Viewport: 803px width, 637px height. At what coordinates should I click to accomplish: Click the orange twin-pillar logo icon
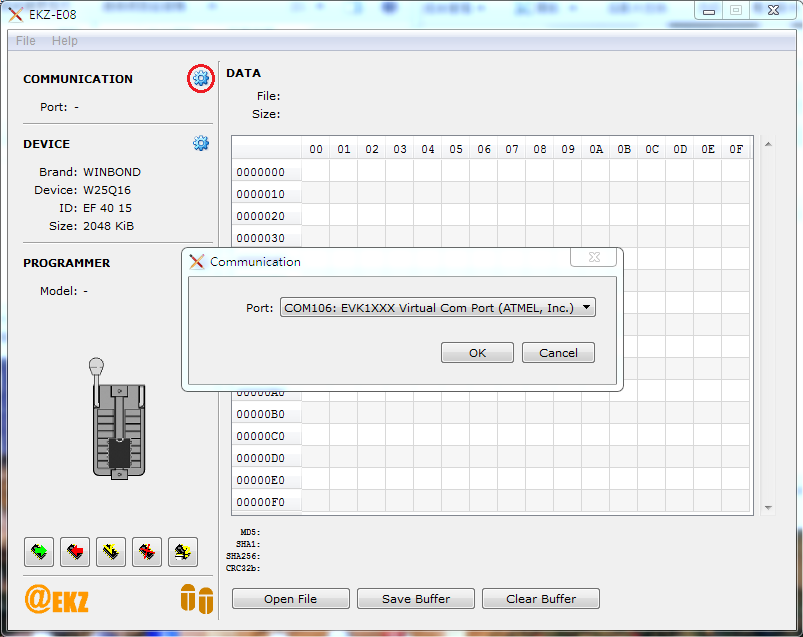[196, 599]
